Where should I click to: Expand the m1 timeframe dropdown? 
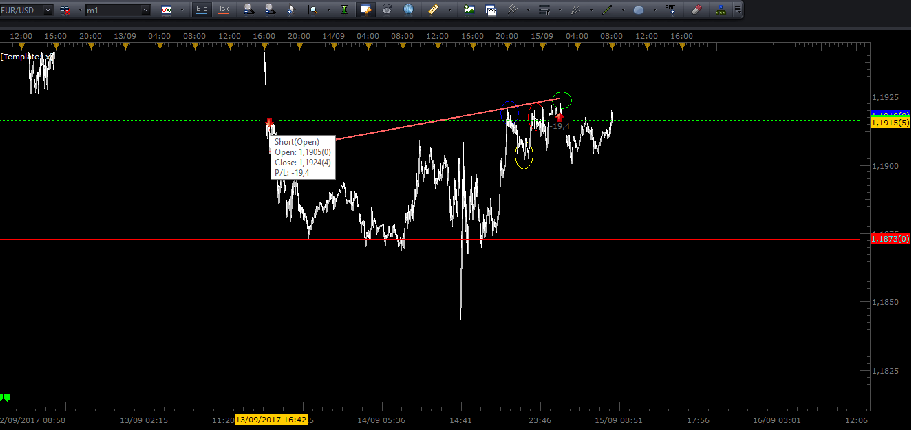pos(146,9)
